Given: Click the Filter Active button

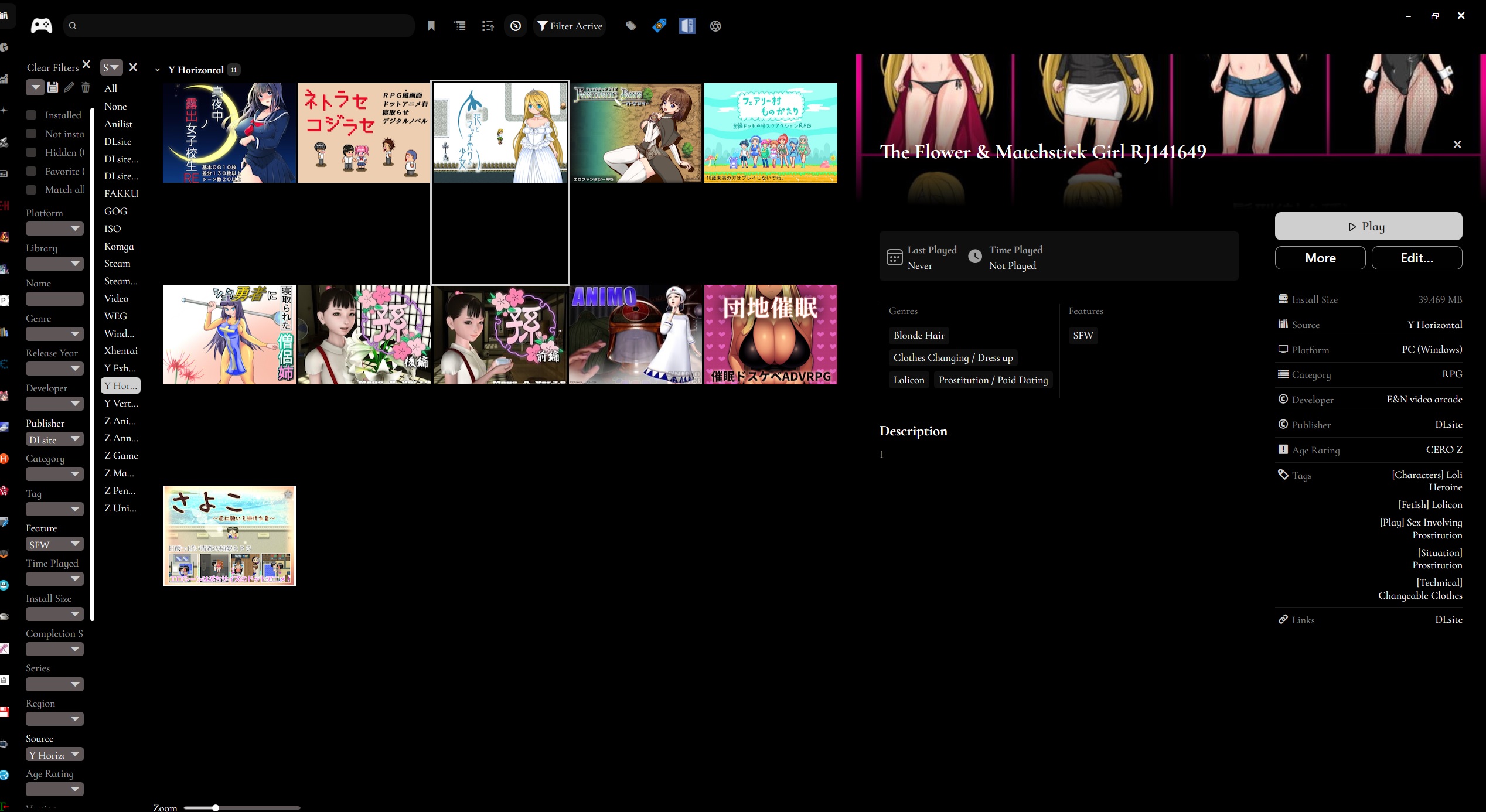Looking at the screenshot, I should tap(570, 26).
